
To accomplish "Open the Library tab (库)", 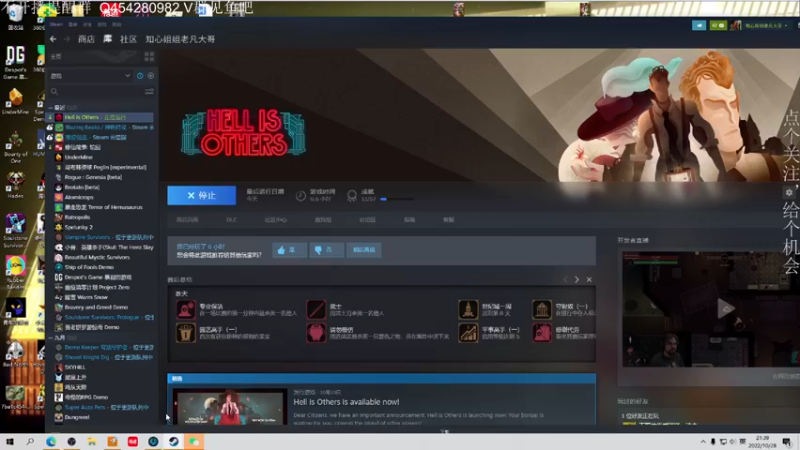I will coord(108,39).
